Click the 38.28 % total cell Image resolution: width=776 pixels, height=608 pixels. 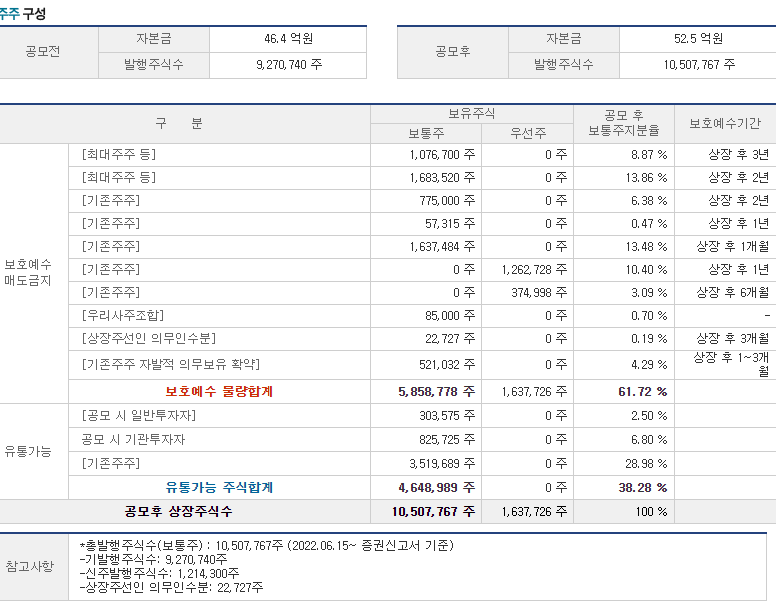(x=624, y=488)
